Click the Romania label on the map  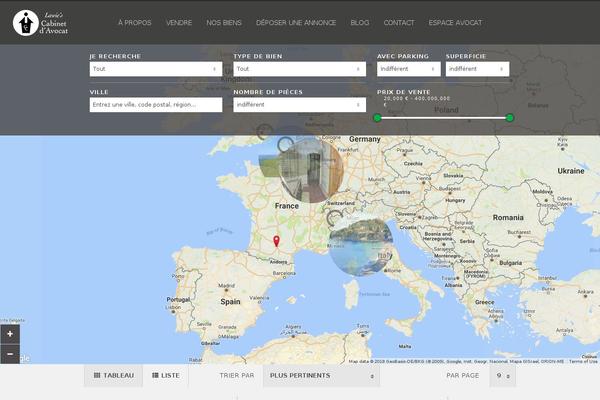tap(508, 217)
